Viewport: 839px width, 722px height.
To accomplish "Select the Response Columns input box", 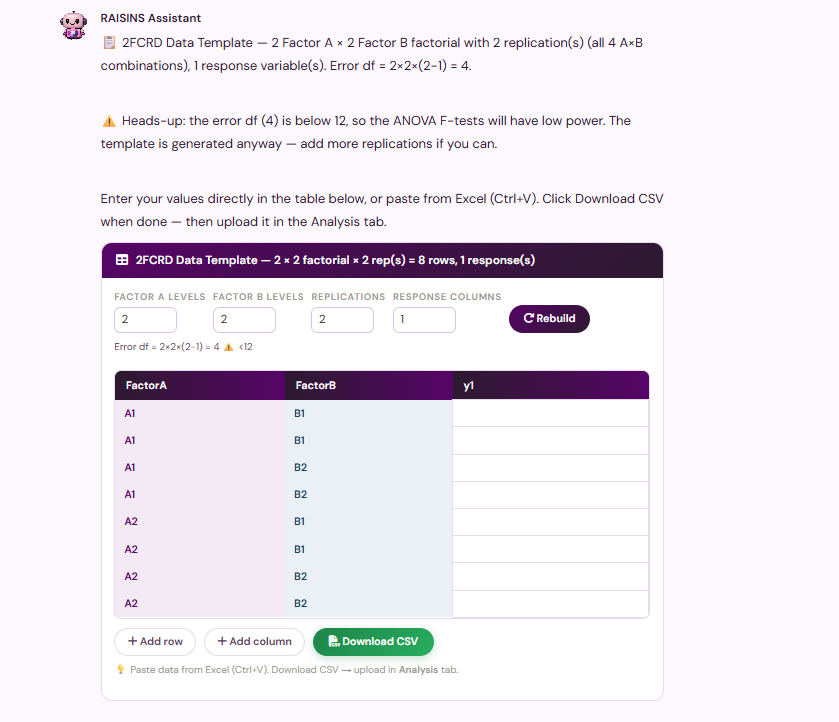I will (424, 320).
